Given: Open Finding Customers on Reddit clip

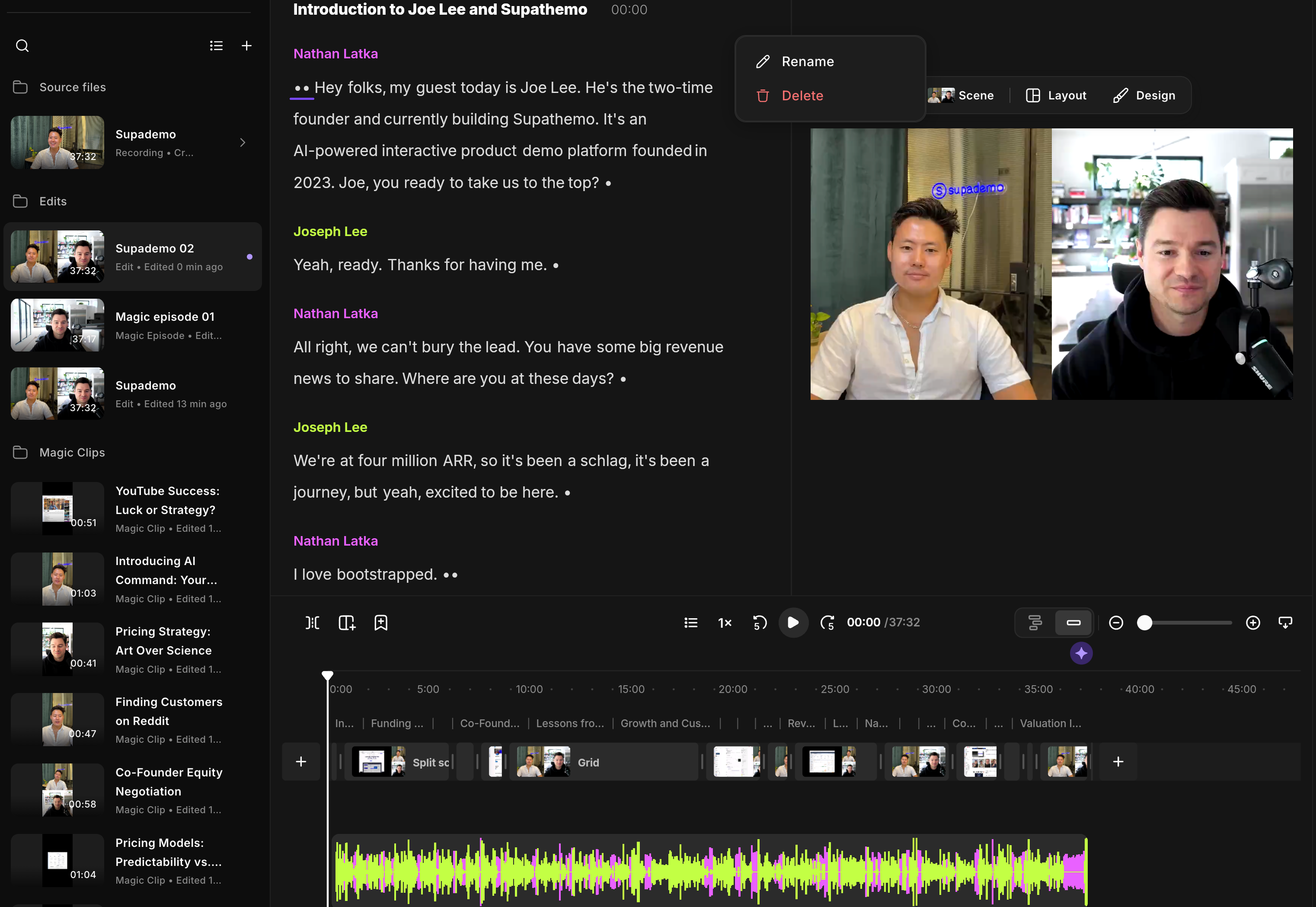Looking at the screenshot, I should pyautogui.click(x=132, y=720).
